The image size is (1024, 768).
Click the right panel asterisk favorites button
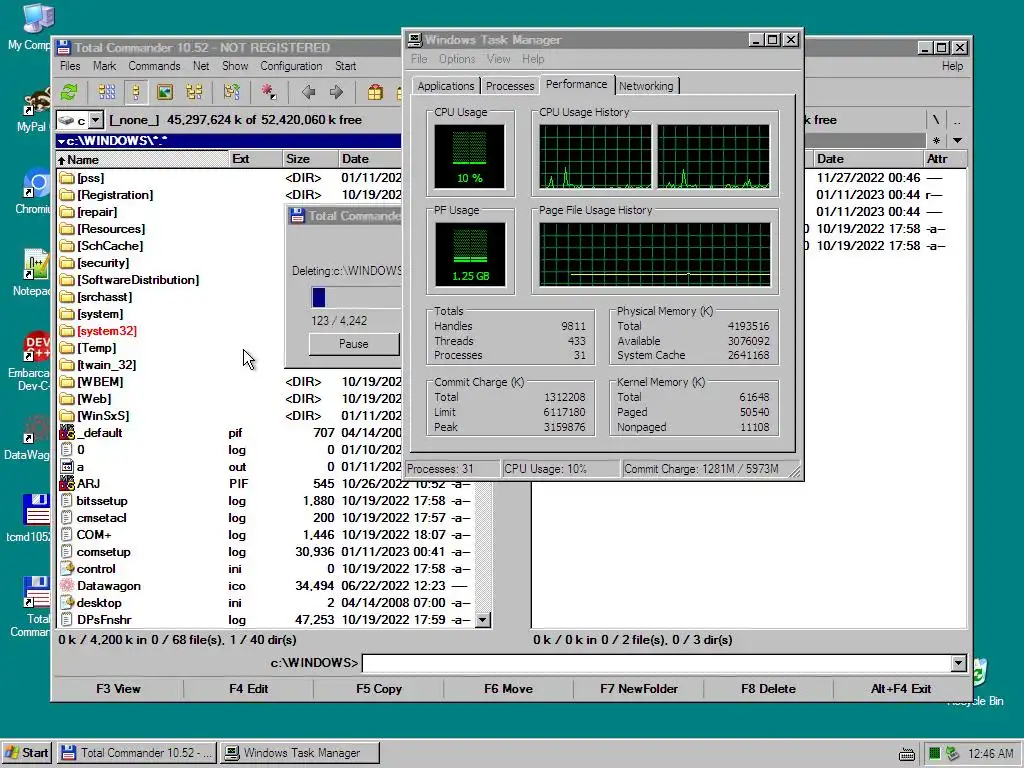tap(936, 140)
